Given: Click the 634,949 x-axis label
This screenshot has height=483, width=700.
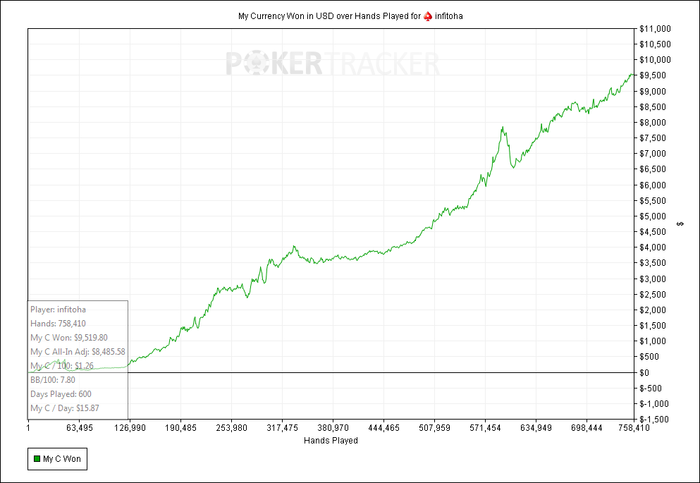Looking at the screenshot, I should (536, 428).
